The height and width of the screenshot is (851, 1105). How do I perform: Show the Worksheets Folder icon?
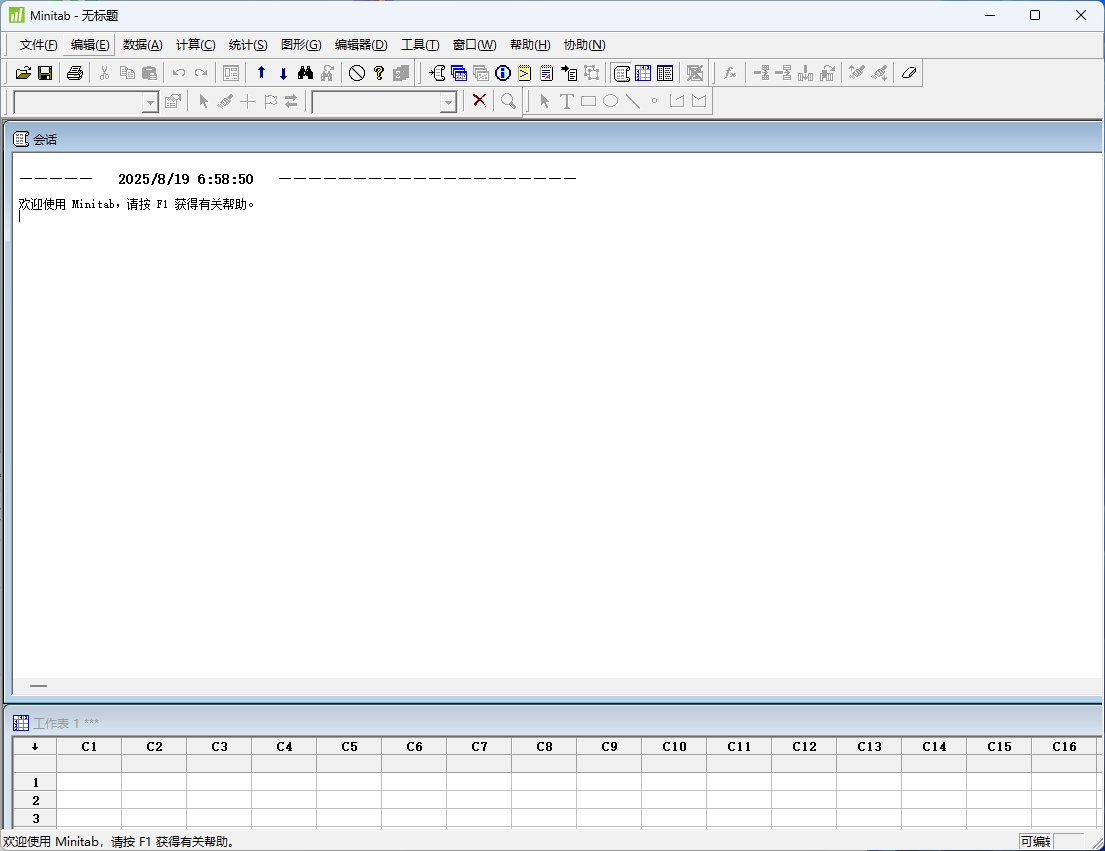459,73
